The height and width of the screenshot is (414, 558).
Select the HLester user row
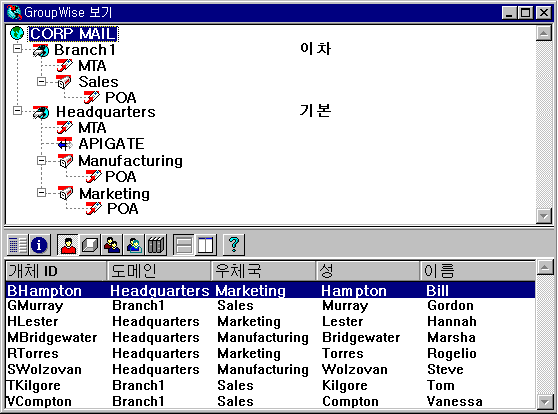270,321
